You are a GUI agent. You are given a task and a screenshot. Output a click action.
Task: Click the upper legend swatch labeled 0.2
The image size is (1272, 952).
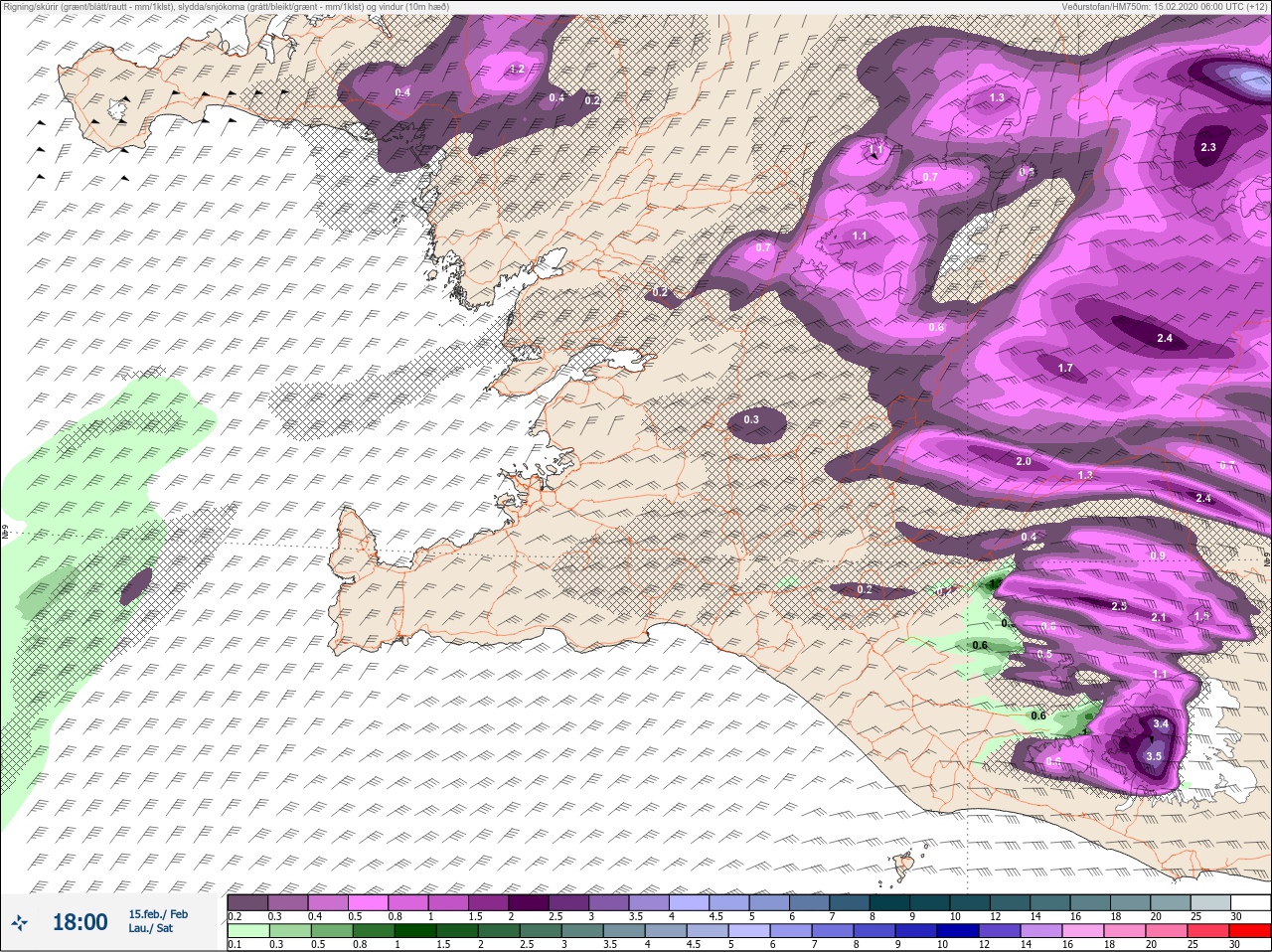[x=246, y=902]
